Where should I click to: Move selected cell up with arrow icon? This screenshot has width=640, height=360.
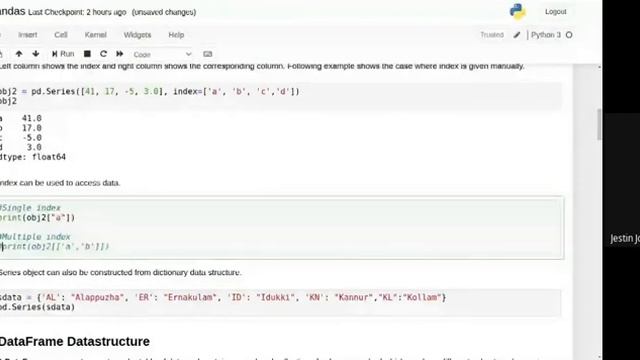pos(19,54)
